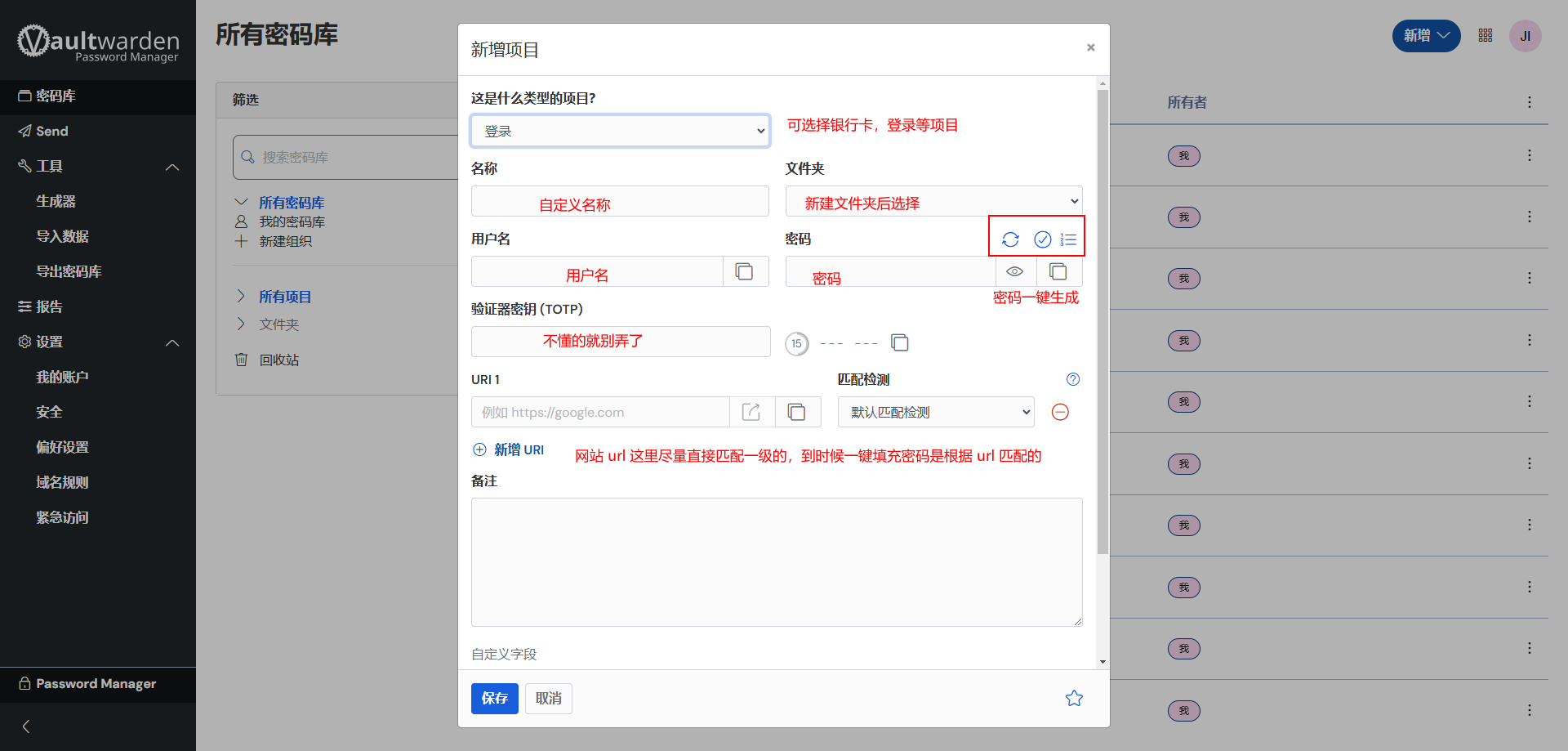Open 导入数据 import page
Viewport: 1568px width, 751px height.
pyautogui.click(x=62, y=237)
